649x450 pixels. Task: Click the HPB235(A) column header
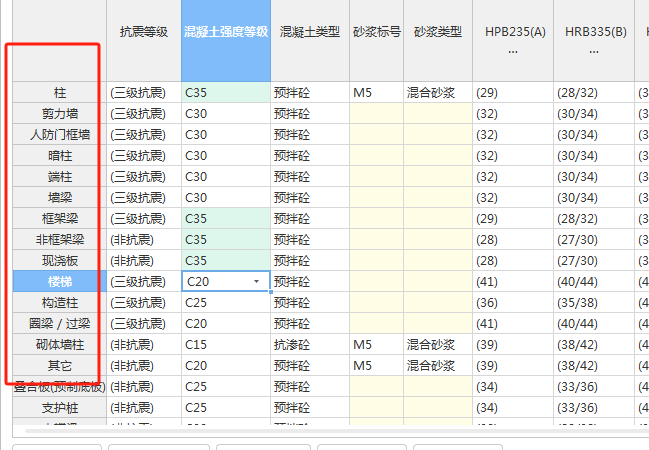[x=513, y=41]
